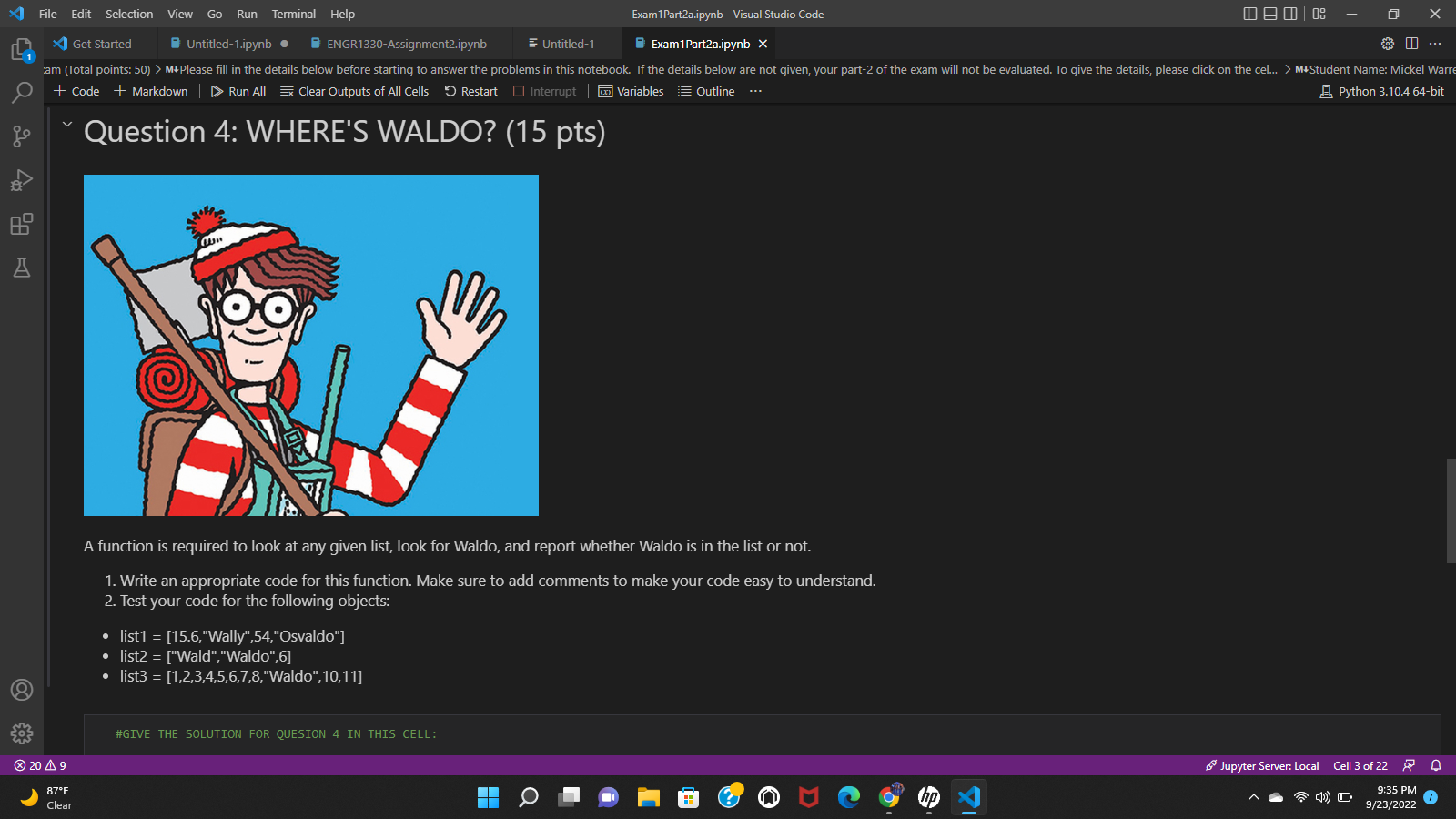Click the notifications bell in the status bar
The width and height of the screenshot is (1456, 819).
click(1436, 765)
